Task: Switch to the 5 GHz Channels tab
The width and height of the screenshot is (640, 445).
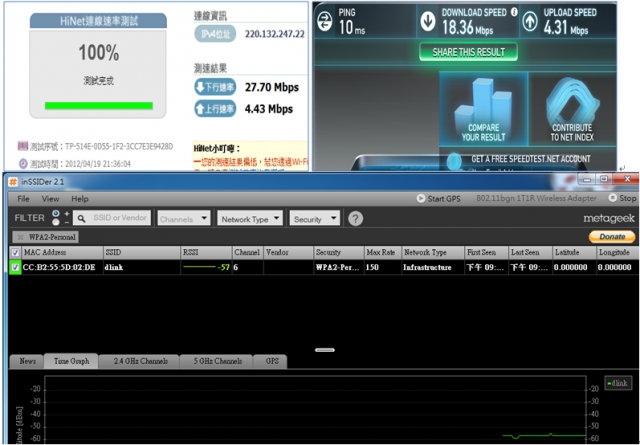Action: pos(217,361)
